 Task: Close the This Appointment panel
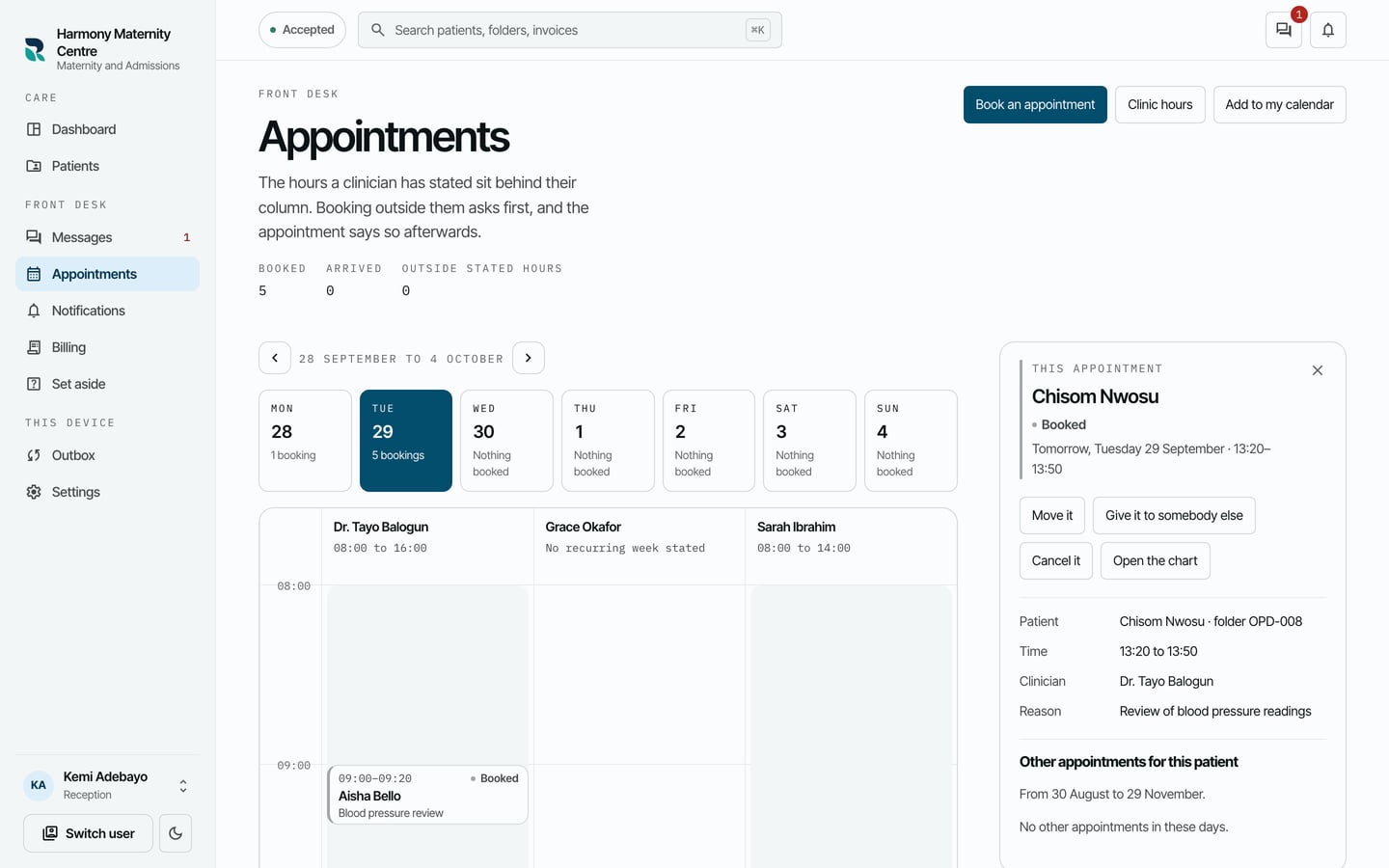point(1318,370)
